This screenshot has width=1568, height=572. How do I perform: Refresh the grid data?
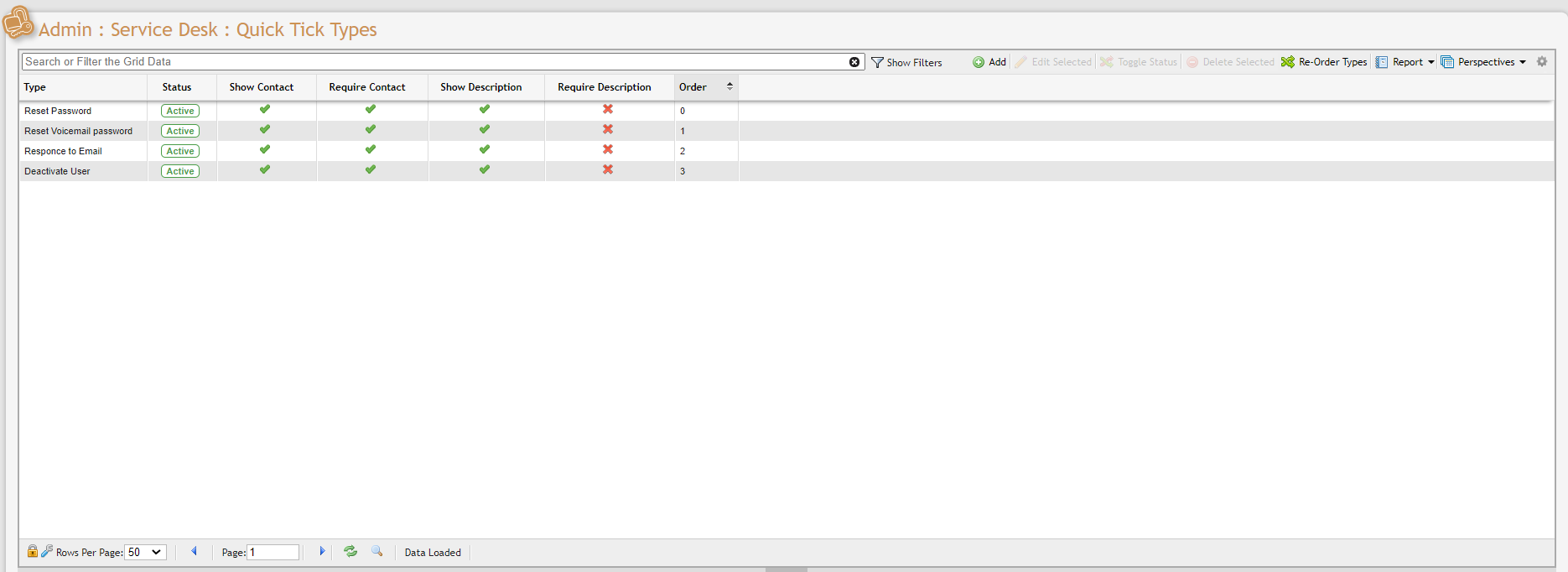coord(350,551)
